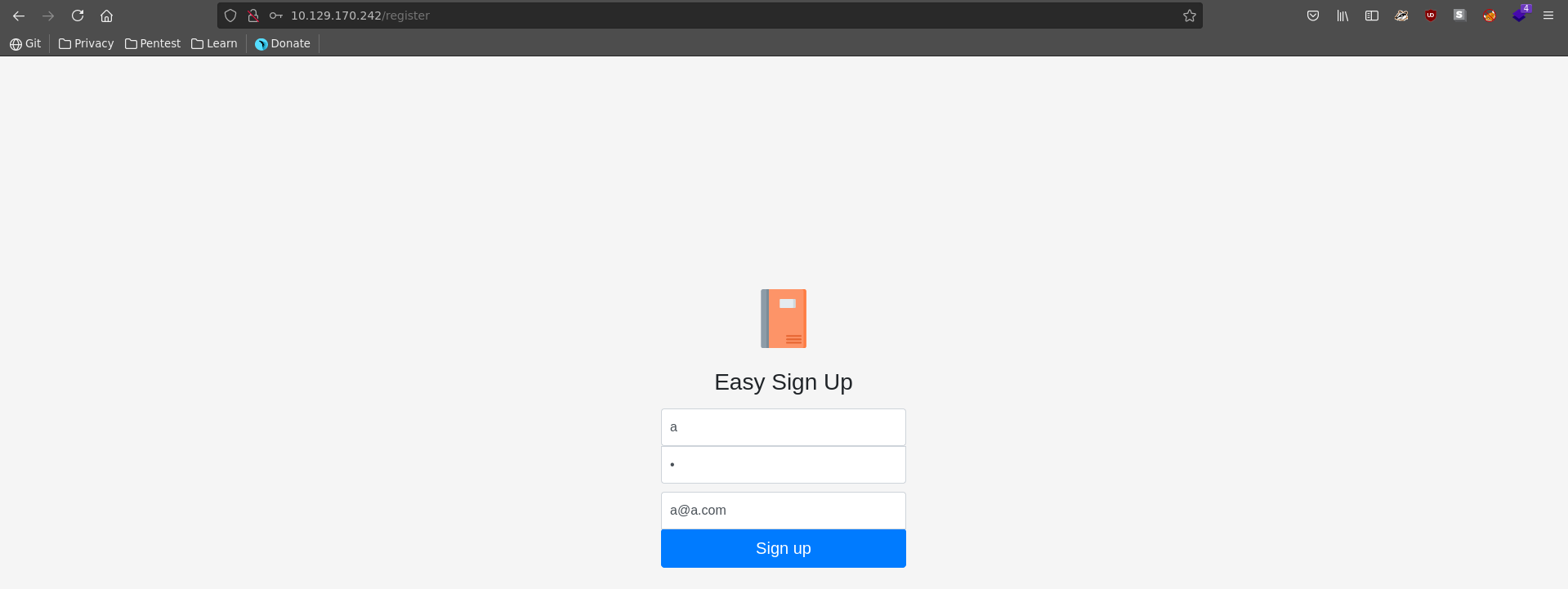Focus the password input field
The image size is (1568, 589).
click(x=784, y=465)
